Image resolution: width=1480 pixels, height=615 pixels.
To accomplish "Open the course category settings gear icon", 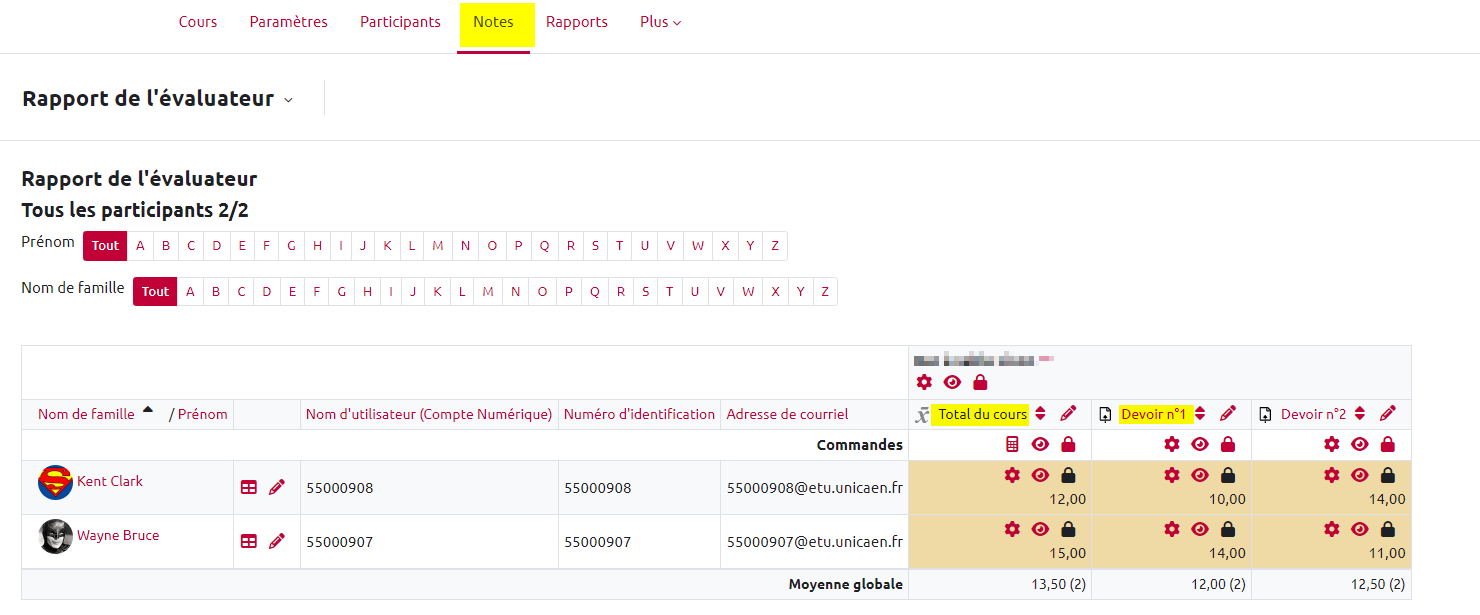I will click(924, 382).
